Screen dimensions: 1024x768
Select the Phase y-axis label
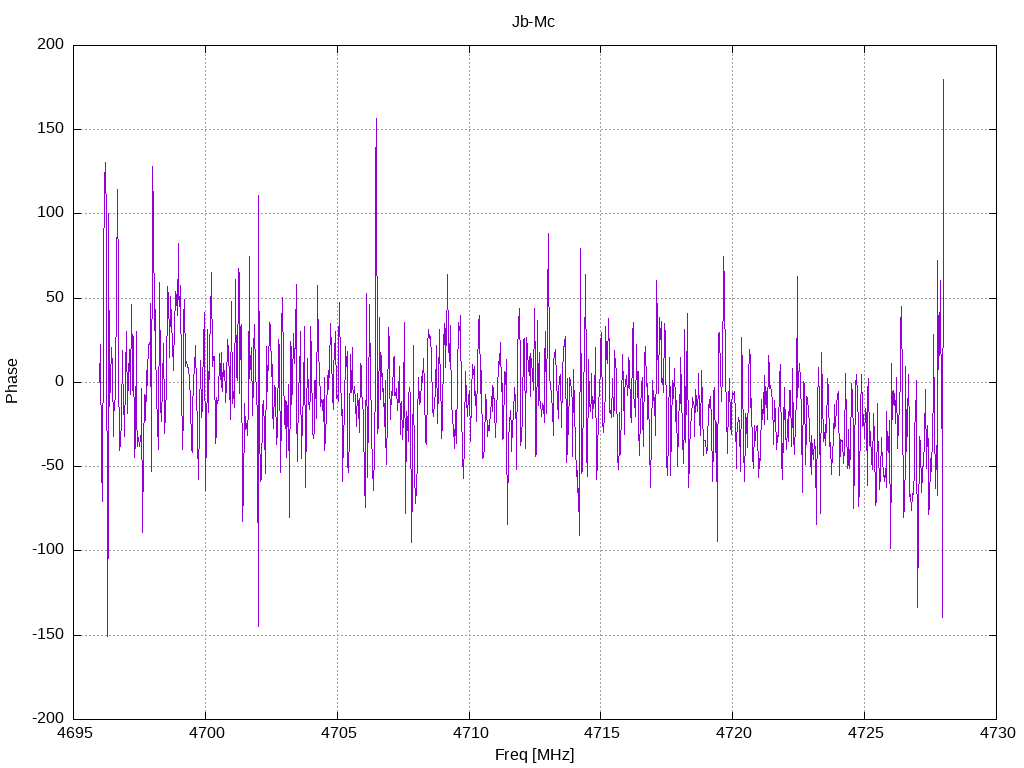(x=12, y=381)
